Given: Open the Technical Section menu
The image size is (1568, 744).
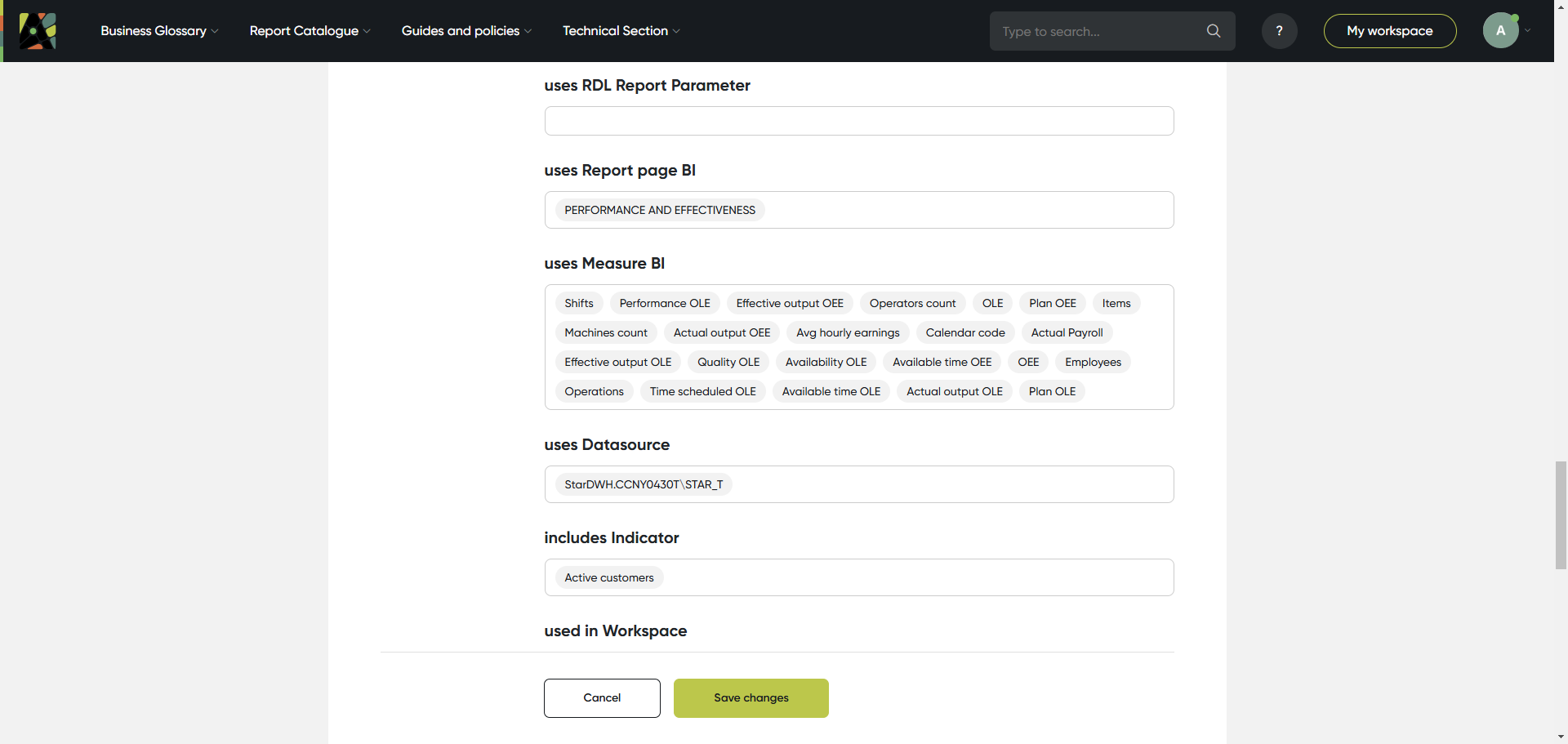Looking at the screenshot, I should point(621,31).
